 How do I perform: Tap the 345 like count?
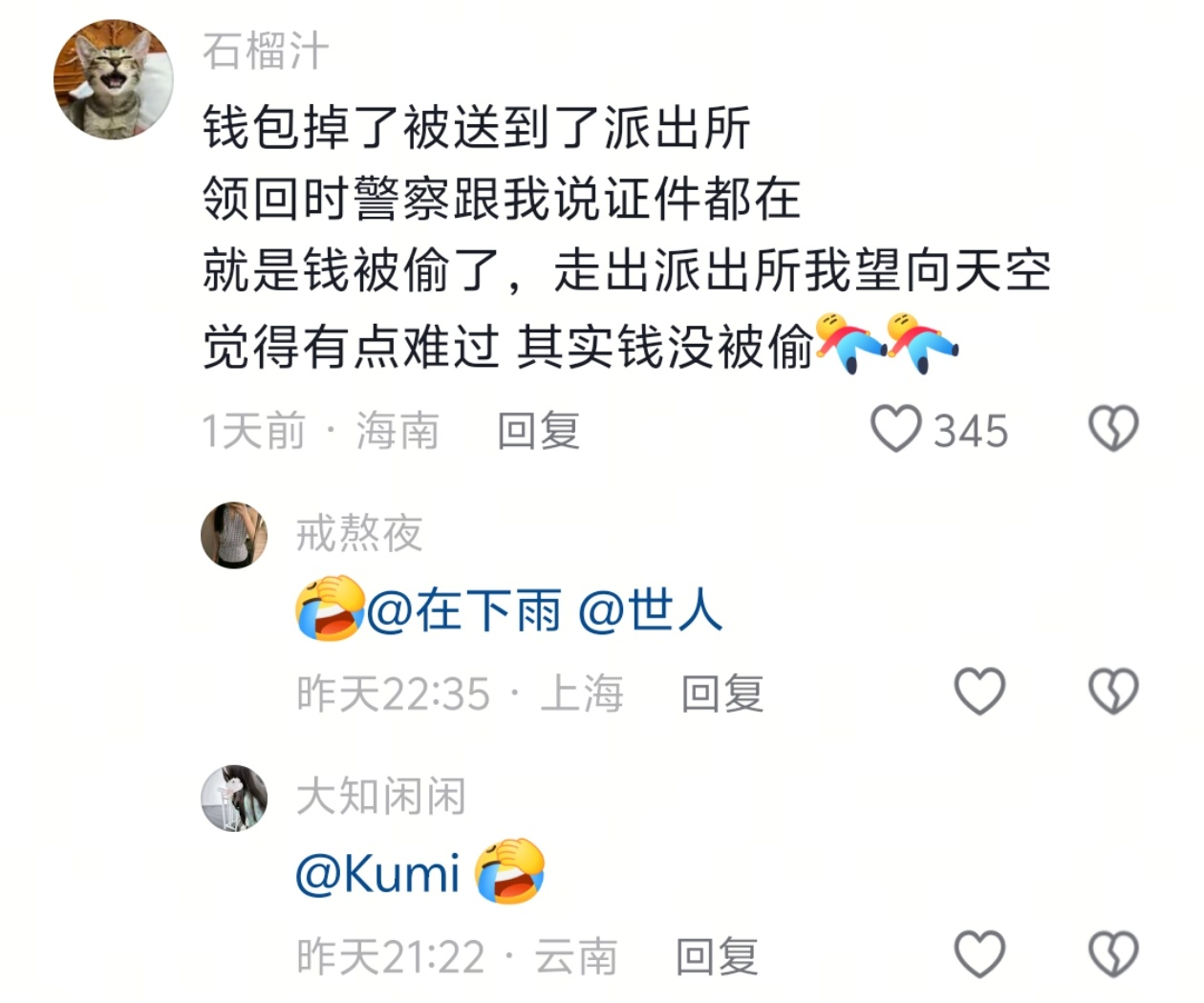(x=971, y=431)
